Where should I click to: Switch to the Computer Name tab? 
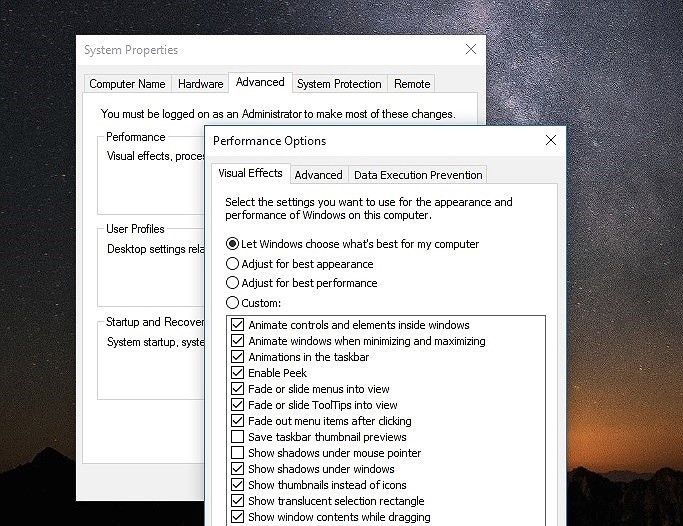coord(126,84)
